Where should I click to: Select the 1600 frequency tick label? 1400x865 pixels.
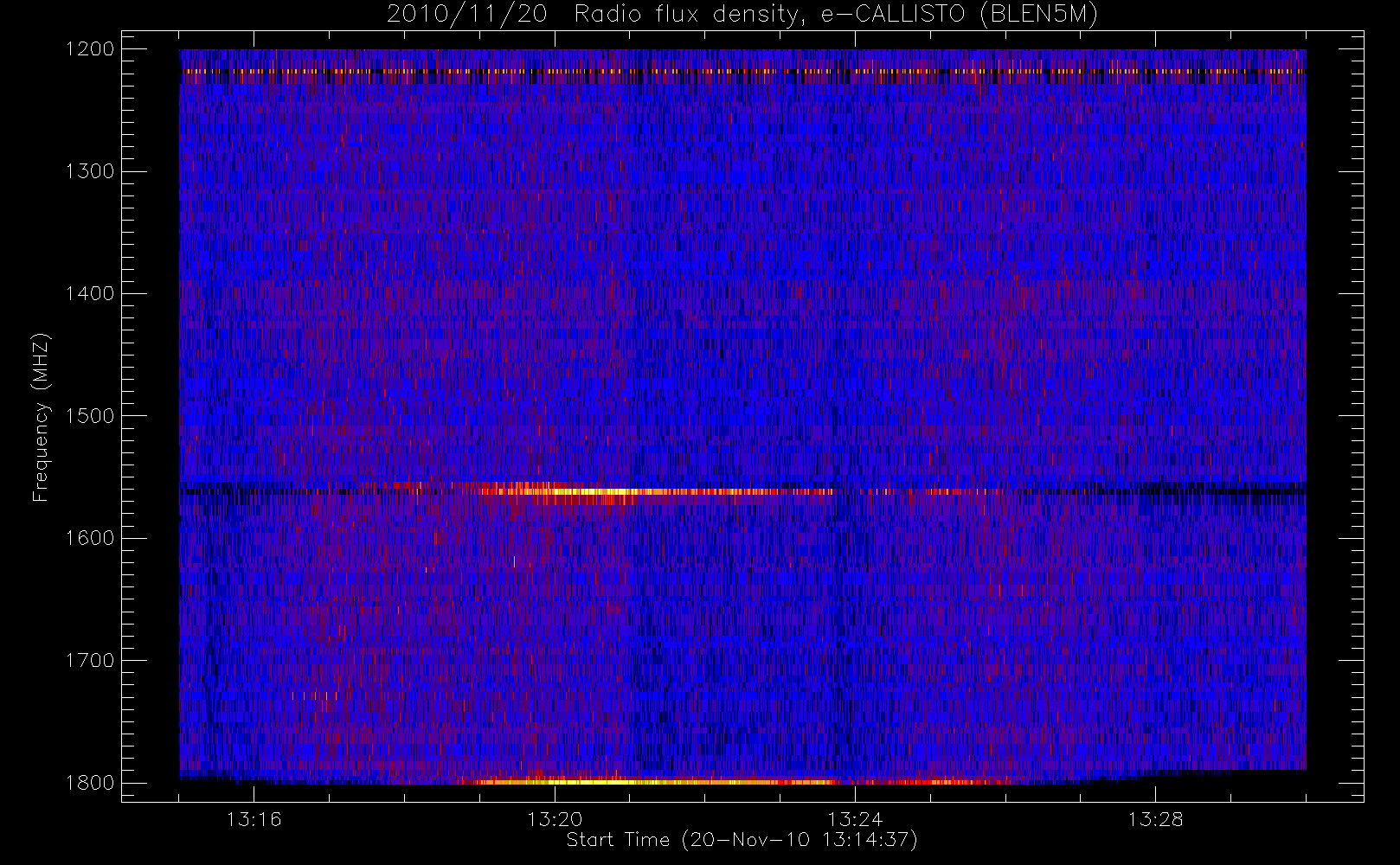(x=90, y=538)
